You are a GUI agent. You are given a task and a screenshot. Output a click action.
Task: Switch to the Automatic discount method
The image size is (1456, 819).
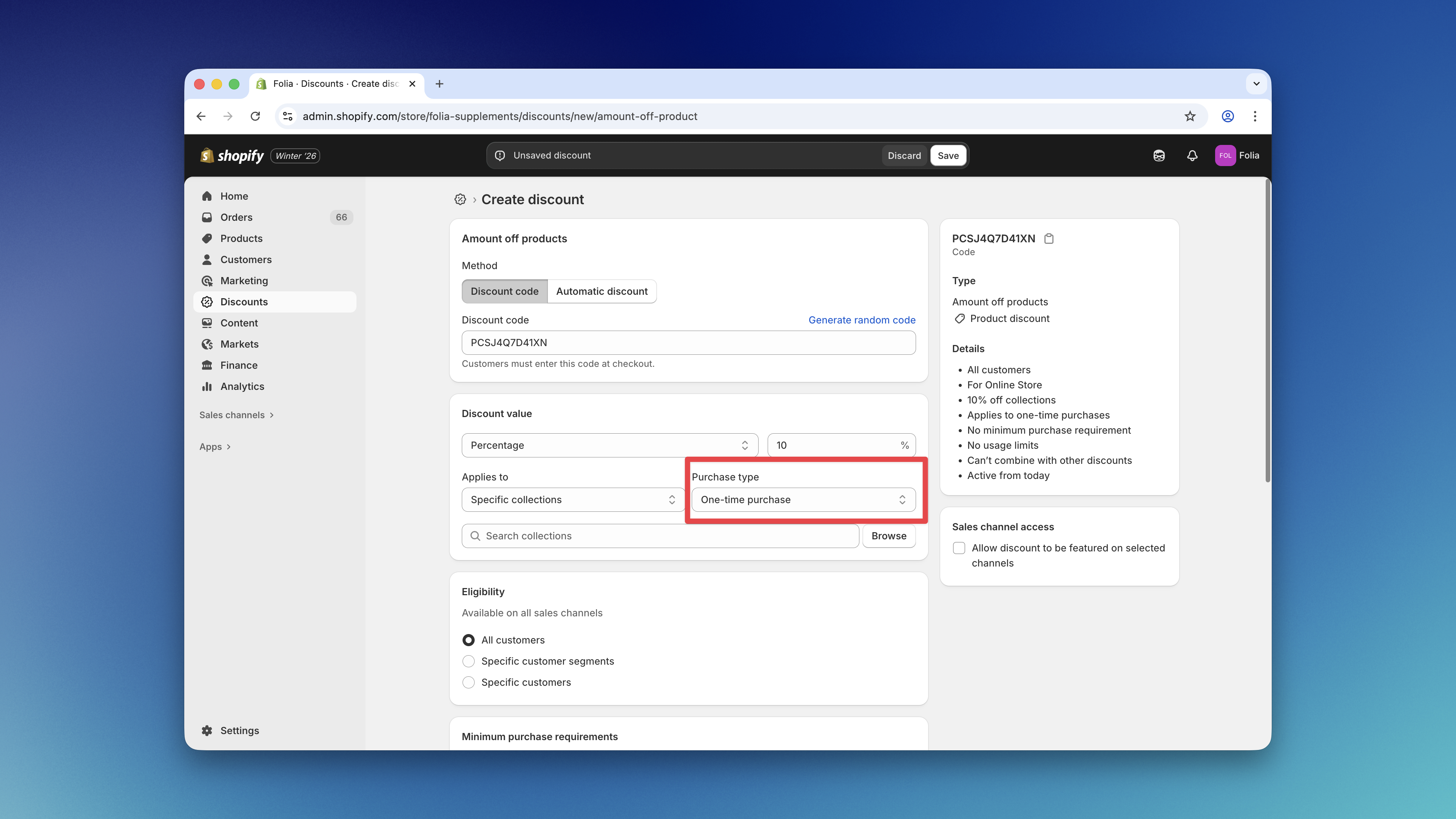[x=602, y=291]
